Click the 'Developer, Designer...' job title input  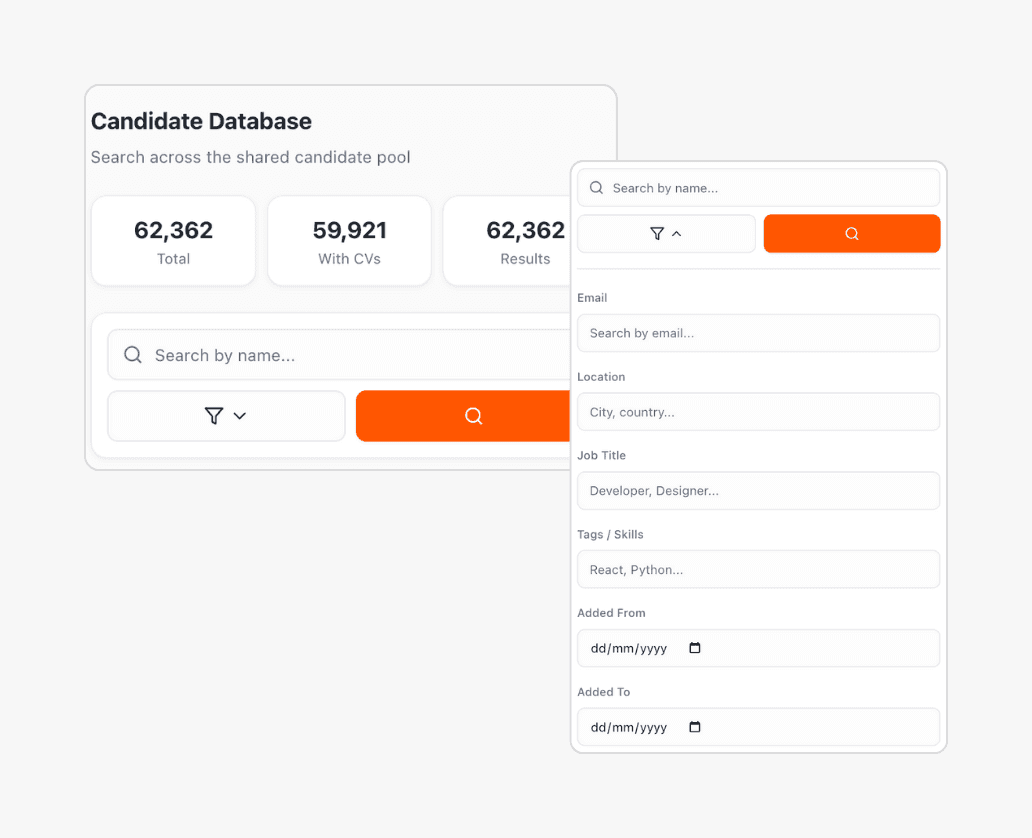758,490
